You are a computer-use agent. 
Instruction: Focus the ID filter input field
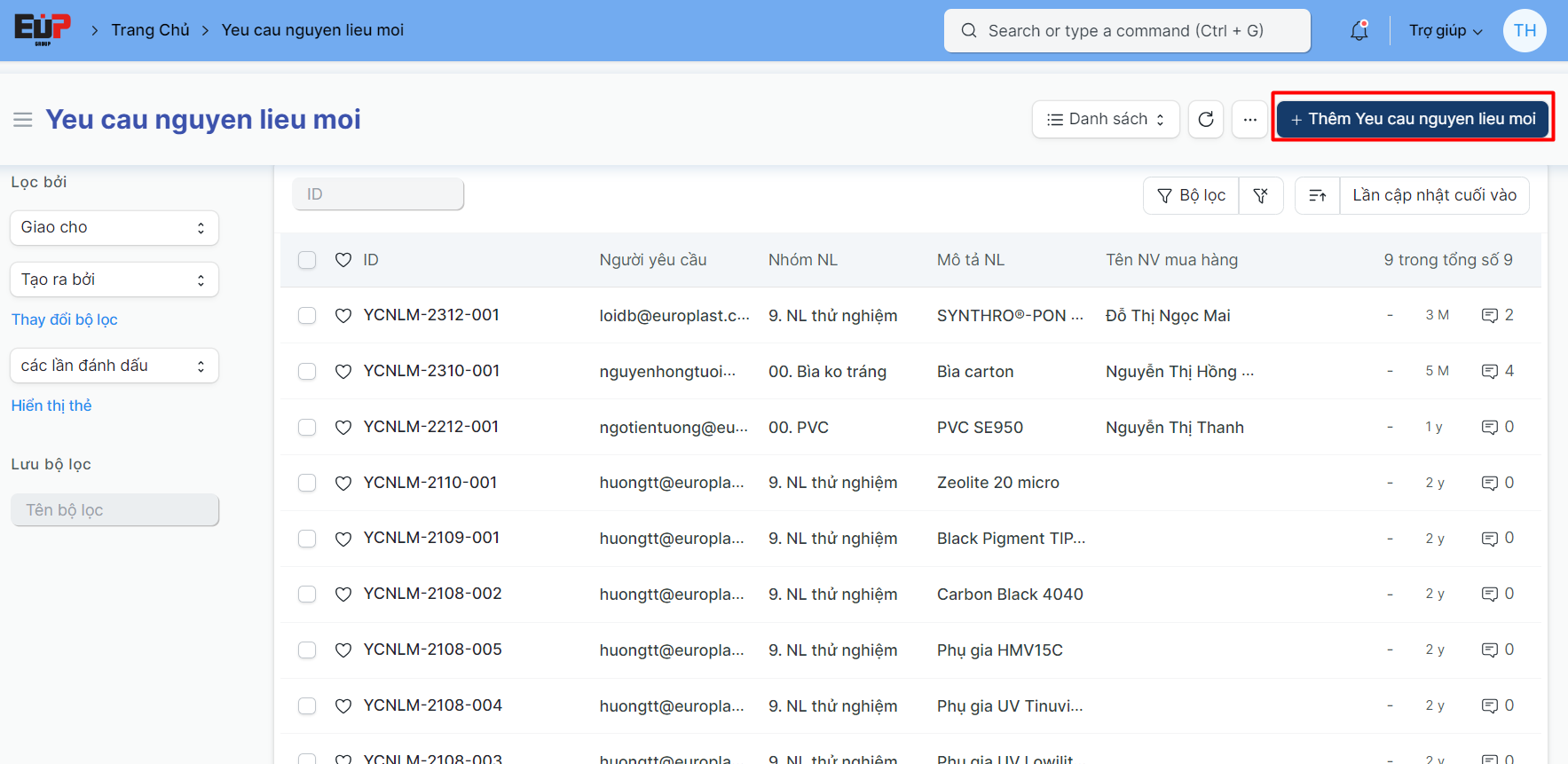(378, 194)
